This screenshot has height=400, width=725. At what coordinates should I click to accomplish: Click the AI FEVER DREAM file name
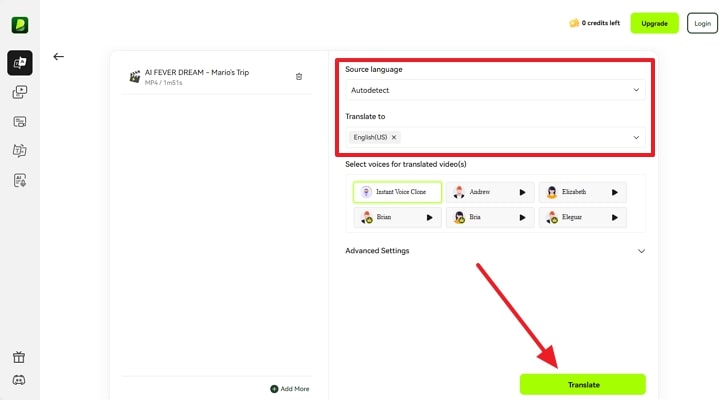click(197, 72)
